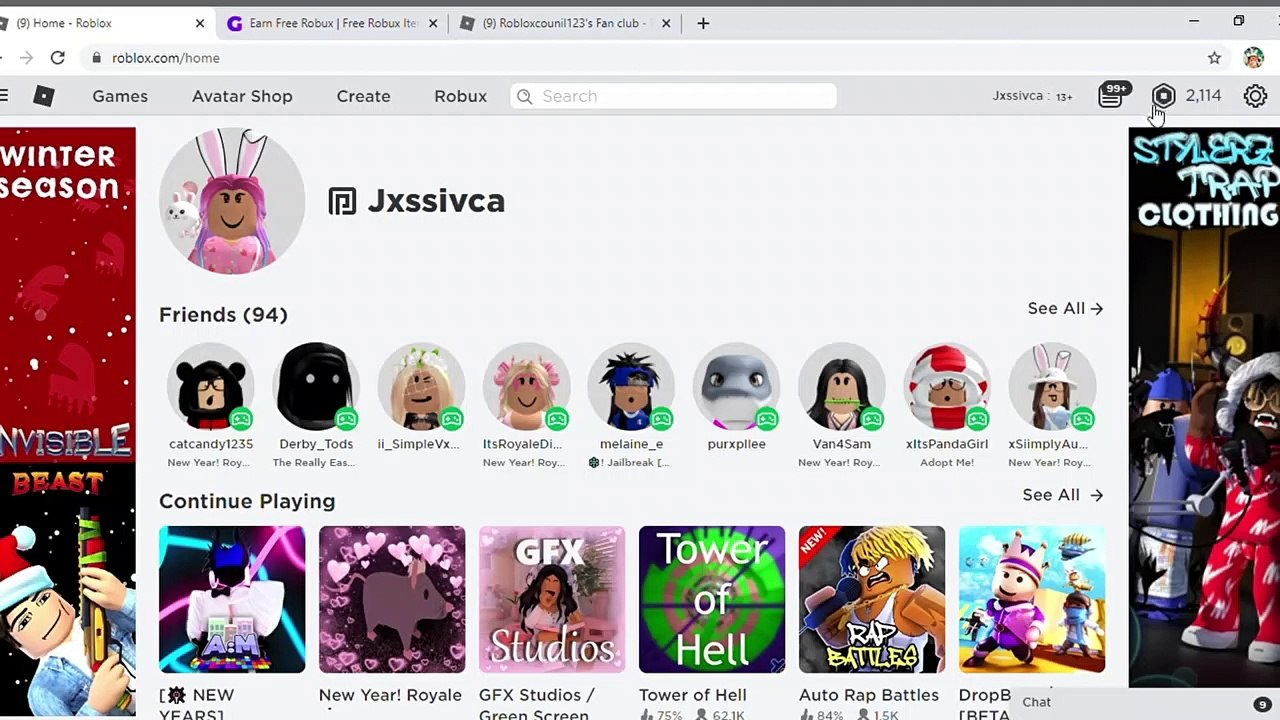
Task: Open friend xItsPandaGirl's avatar
Action: click(947, 387)
